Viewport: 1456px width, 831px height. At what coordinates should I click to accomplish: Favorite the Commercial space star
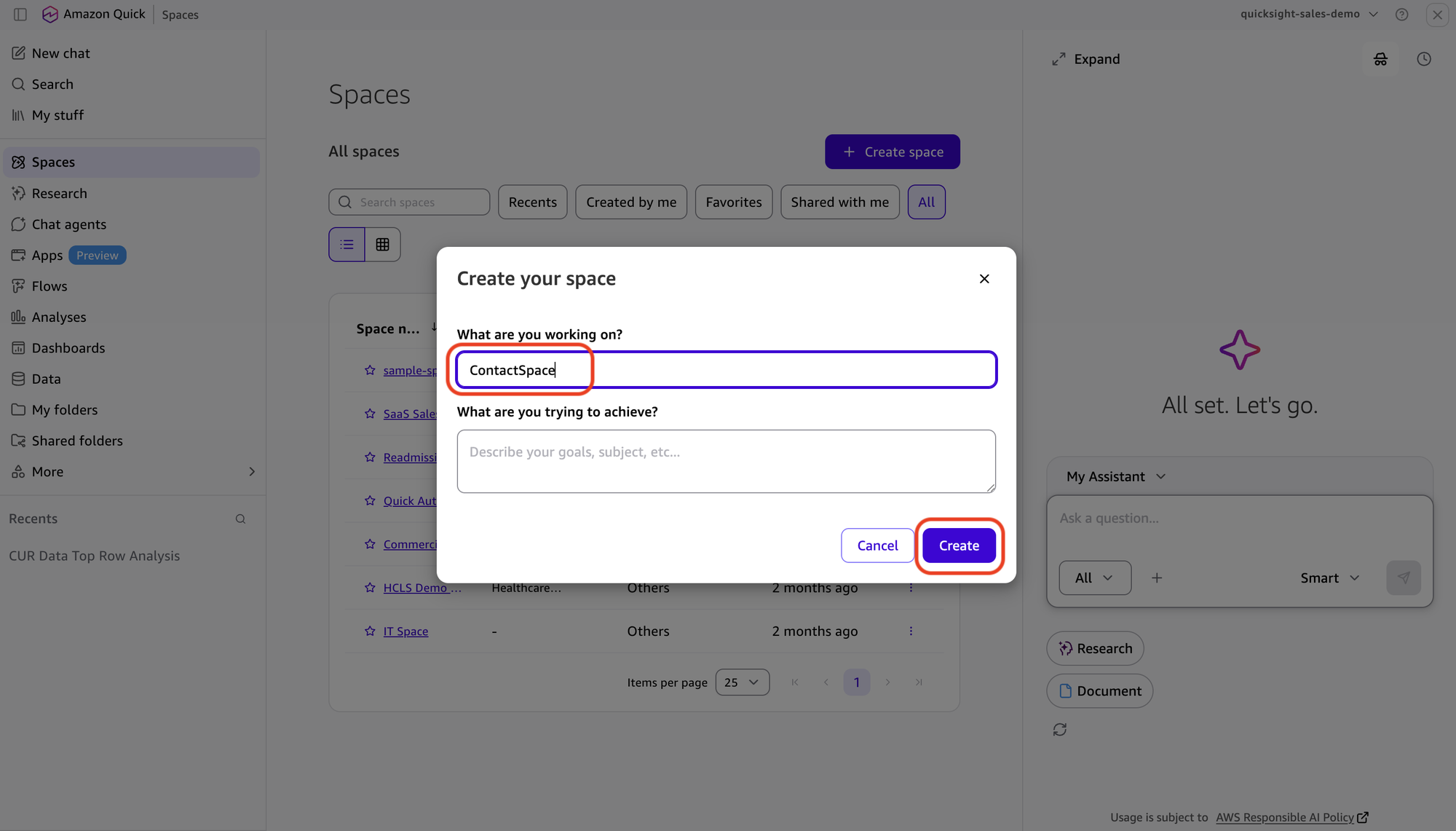point(370,544)
